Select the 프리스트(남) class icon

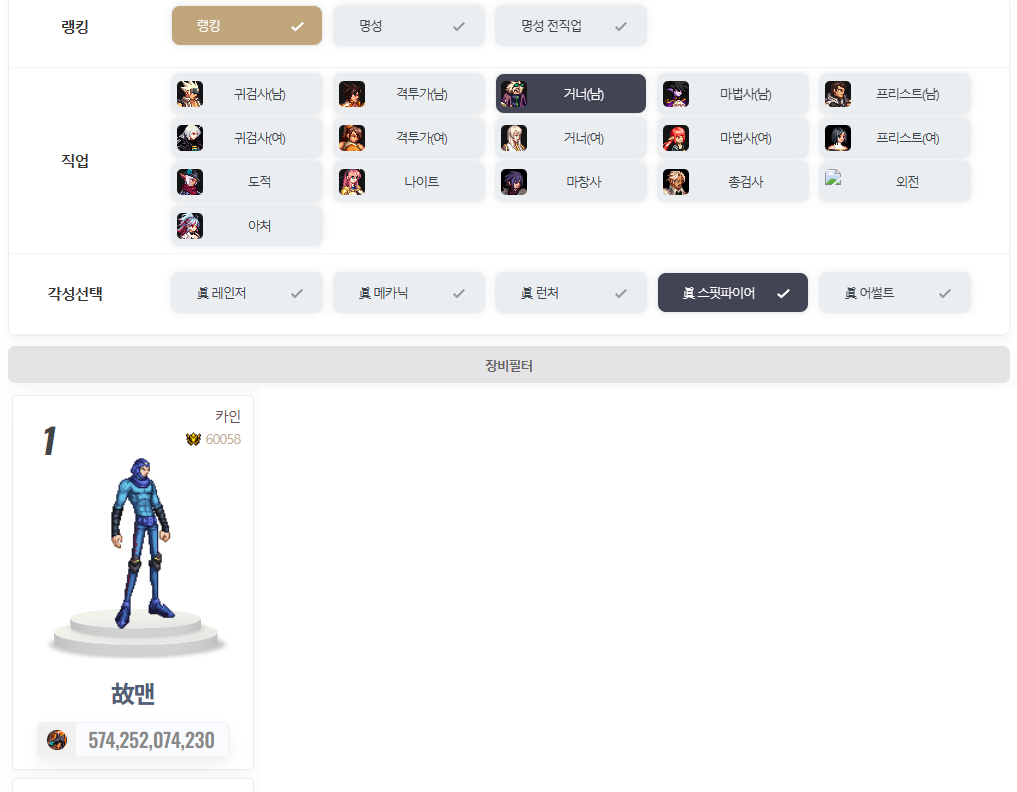[x=838, y=94]
